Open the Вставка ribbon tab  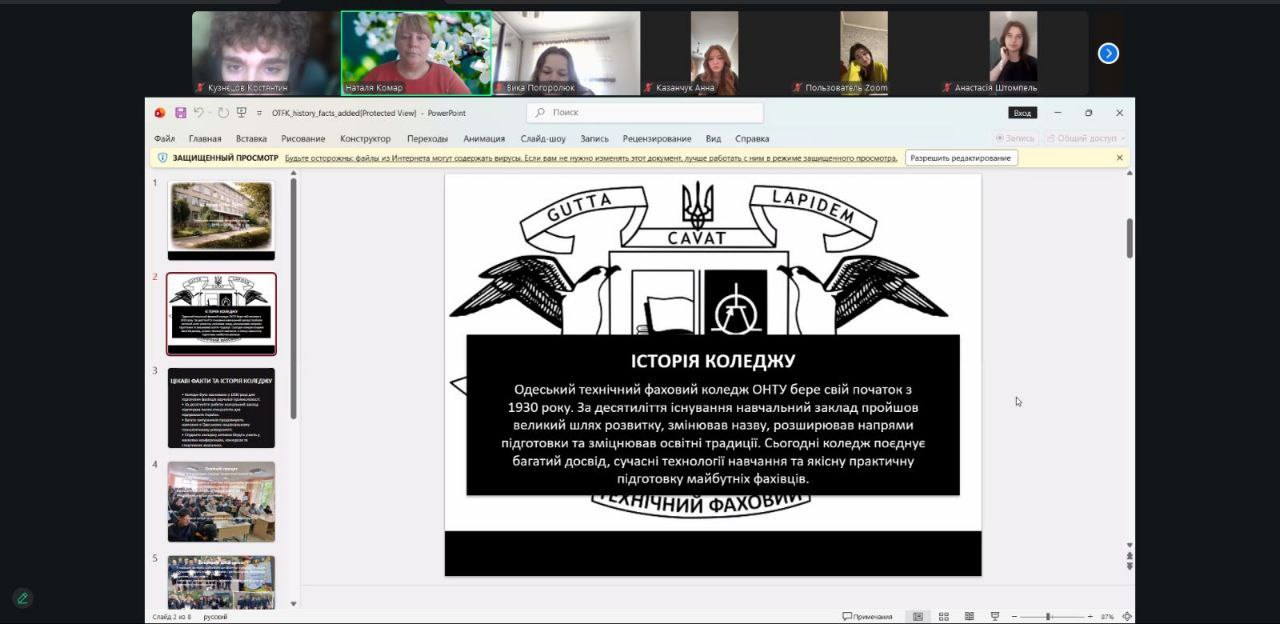(x=251, y=139)
